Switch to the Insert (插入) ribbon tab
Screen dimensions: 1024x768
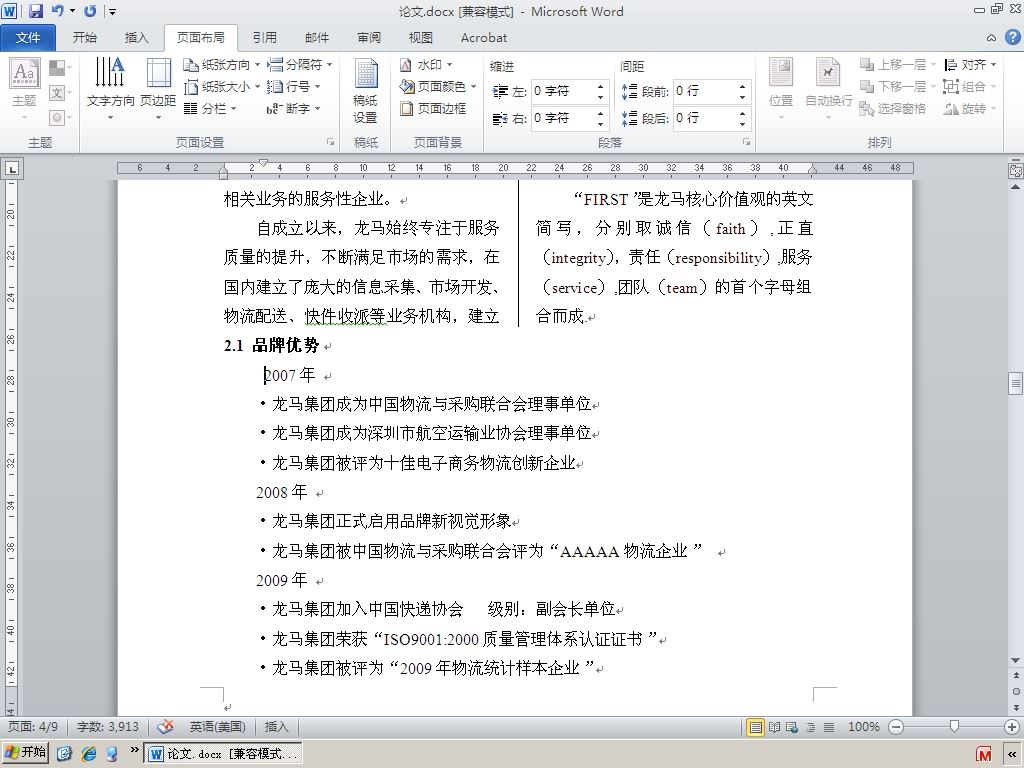coord(136,38)
